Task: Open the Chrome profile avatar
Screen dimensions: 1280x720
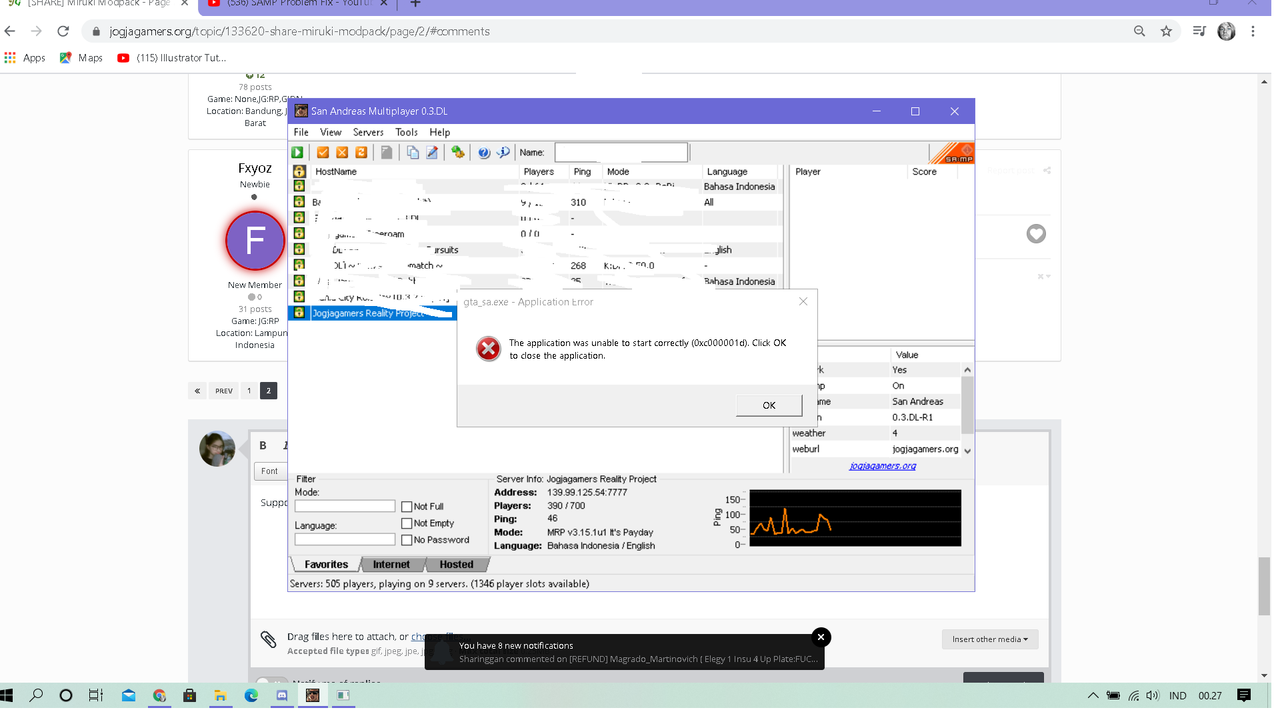Action: [x=1227, y=31]
